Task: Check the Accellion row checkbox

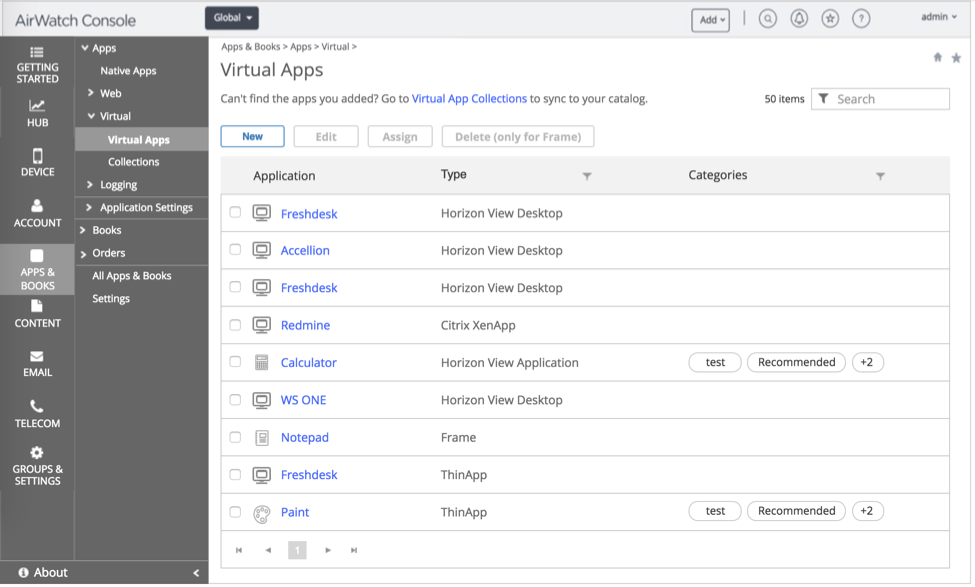Action: point(235,249)
